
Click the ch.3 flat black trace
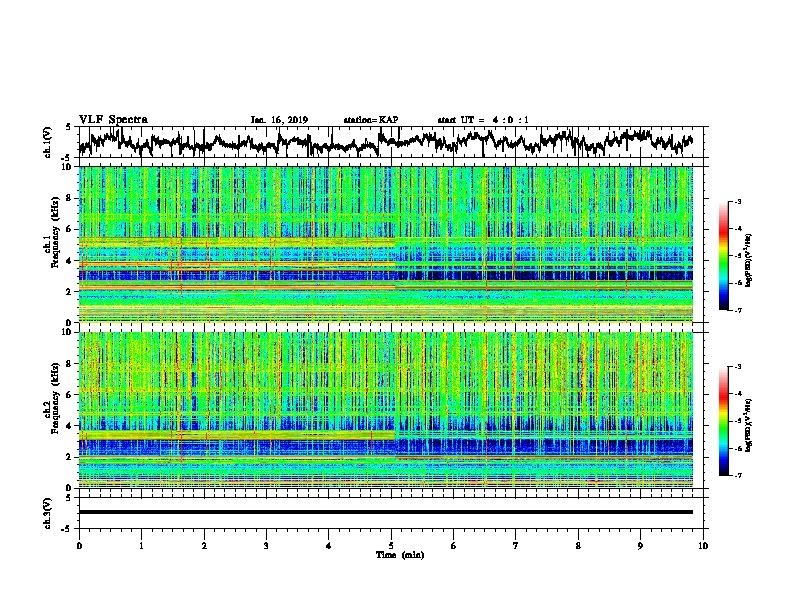386,512
